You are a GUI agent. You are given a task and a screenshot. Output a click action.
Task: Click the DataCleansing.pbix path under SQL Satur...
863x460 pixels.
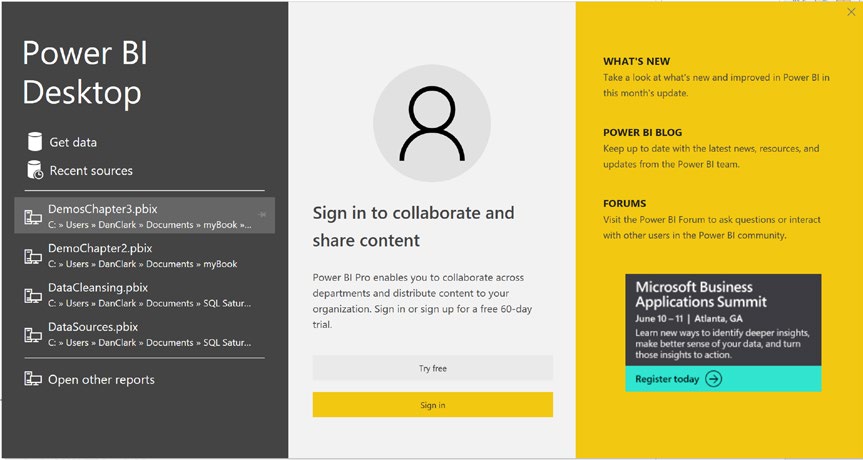pyautogui.click(x=150, y=303)
